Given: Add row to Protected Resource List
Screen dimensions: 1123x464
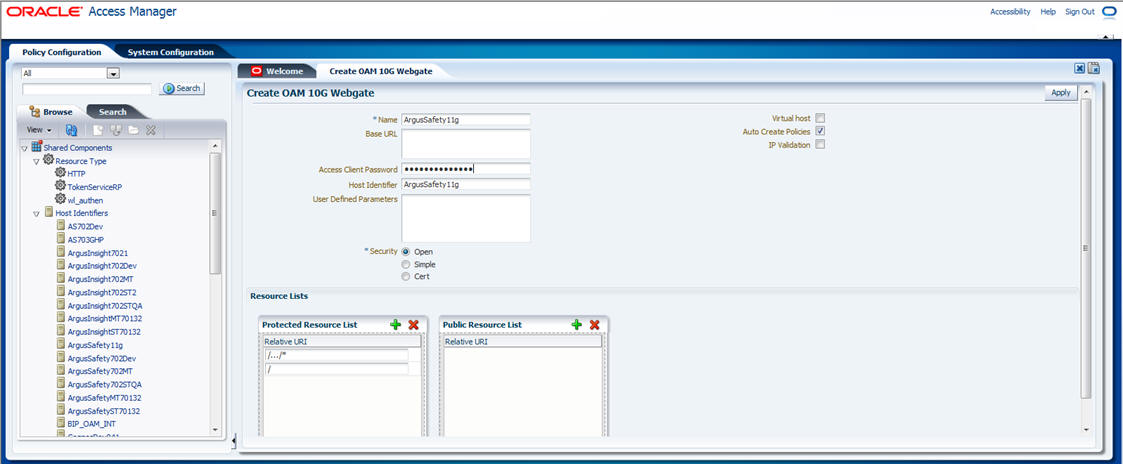Looking at the screenshot, I should coord(395,324).
